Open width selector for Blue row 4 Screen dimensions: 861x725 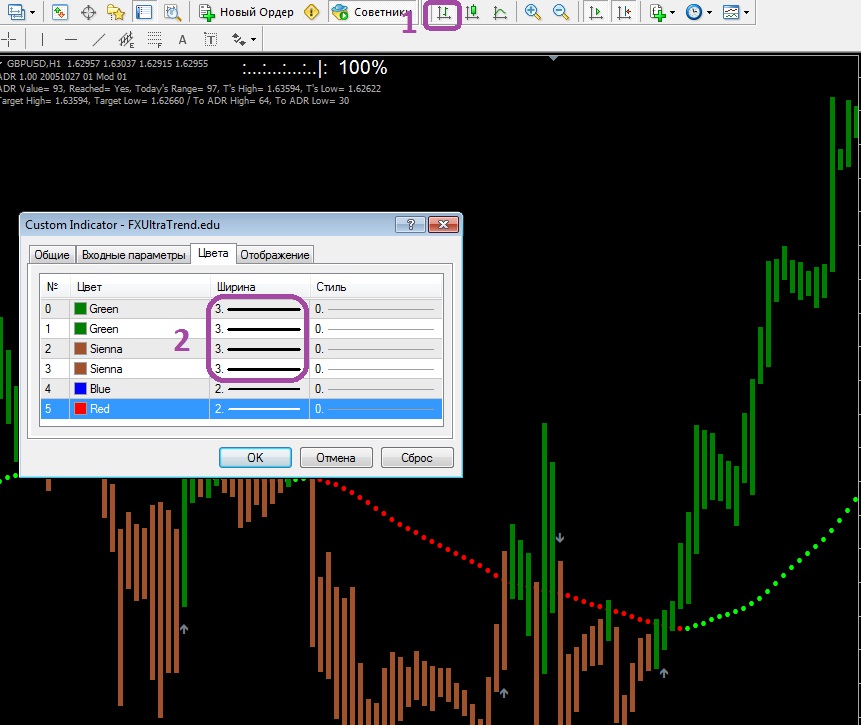point(260,389)
